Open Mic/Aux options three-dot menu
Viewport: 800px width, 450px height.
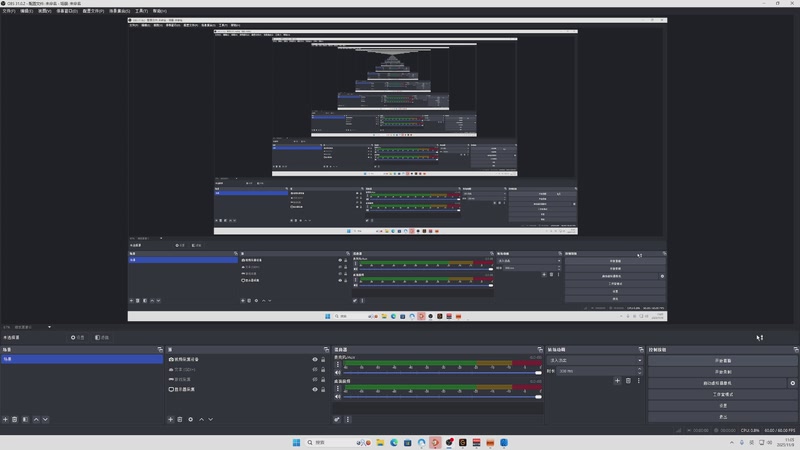[337, 364]
